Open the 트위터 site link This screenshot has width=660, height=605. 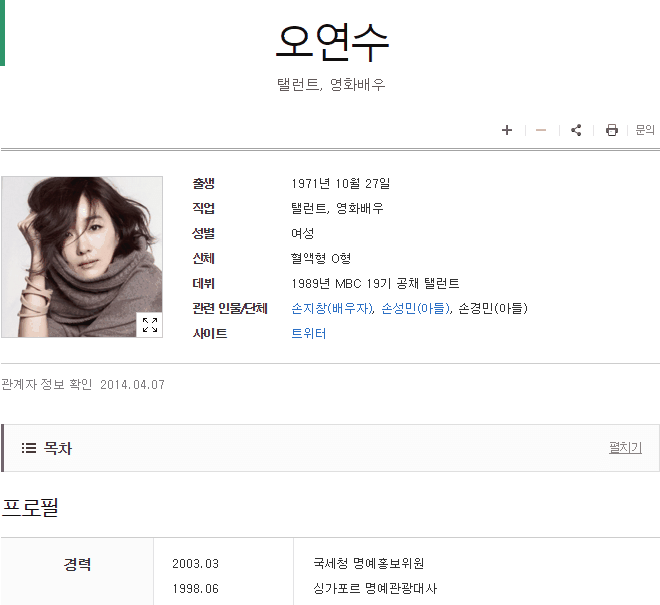coord(309,333)
